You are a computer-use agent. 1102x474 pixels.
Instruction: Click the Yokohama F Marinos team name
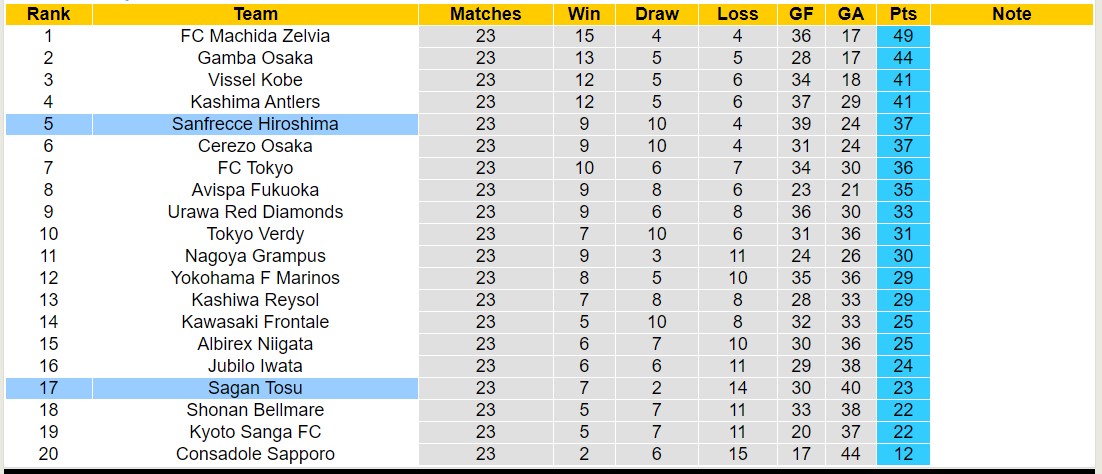pyautogui.click(x=255, y=278)
